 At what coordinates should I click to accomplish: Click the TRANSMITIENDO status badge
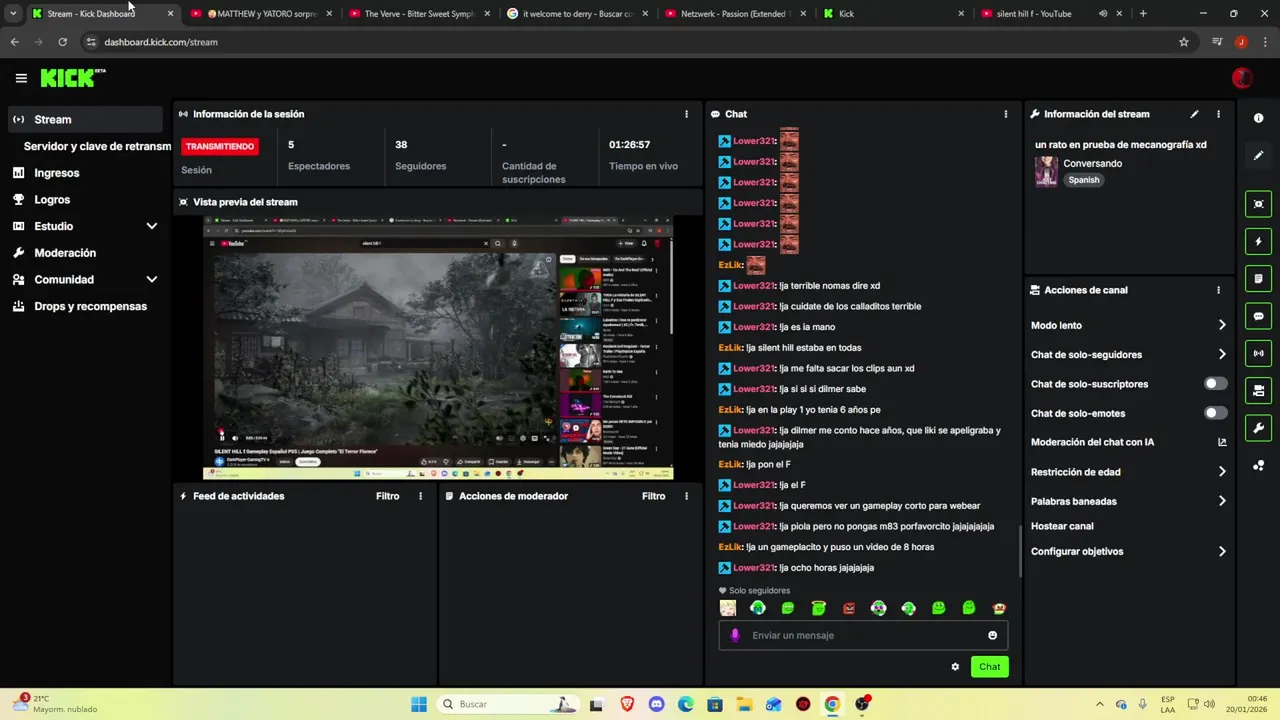point(220,146)
